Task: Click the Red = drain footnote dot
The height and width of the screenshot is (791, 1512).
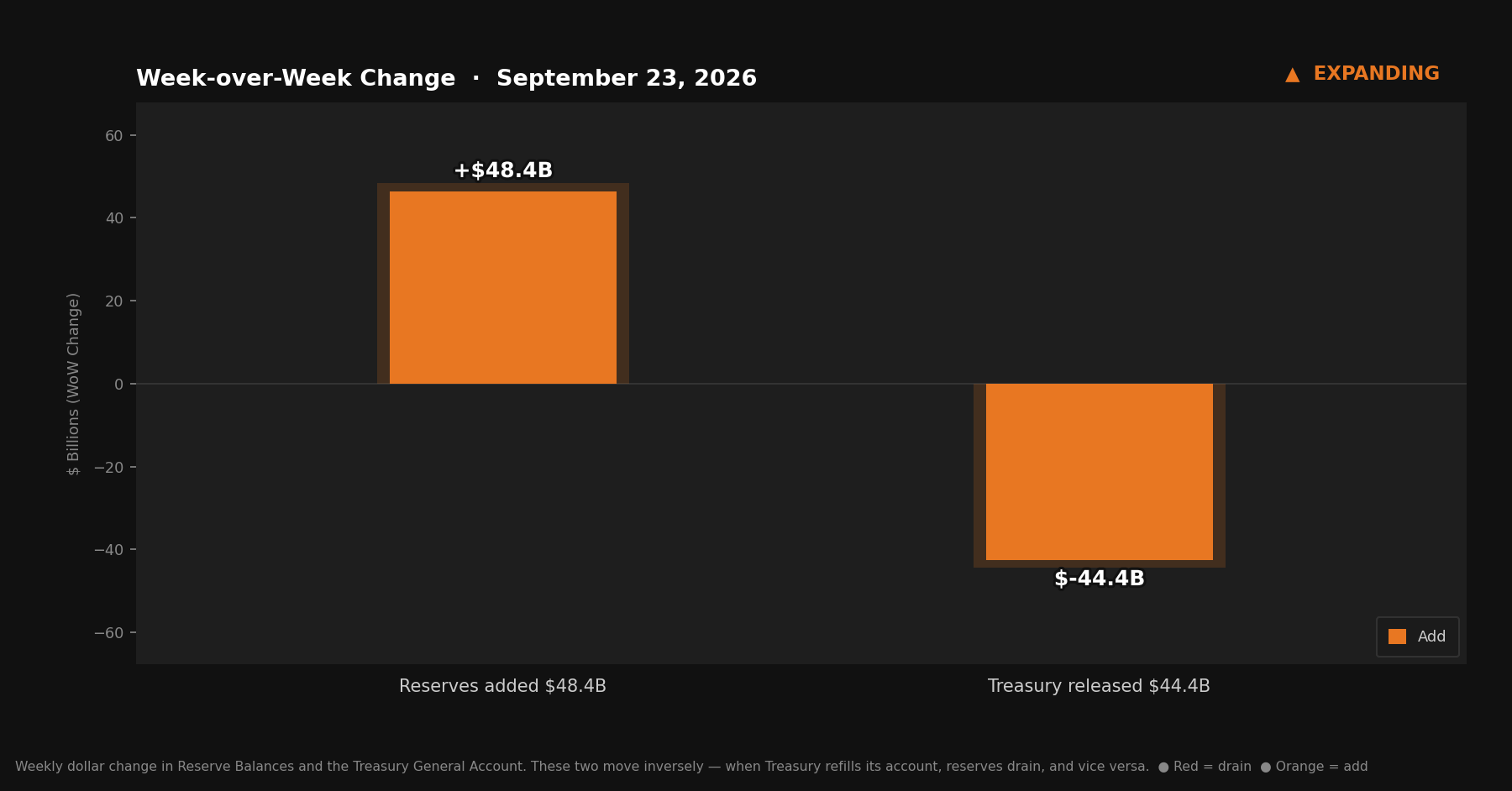Action: point(1163,767)
